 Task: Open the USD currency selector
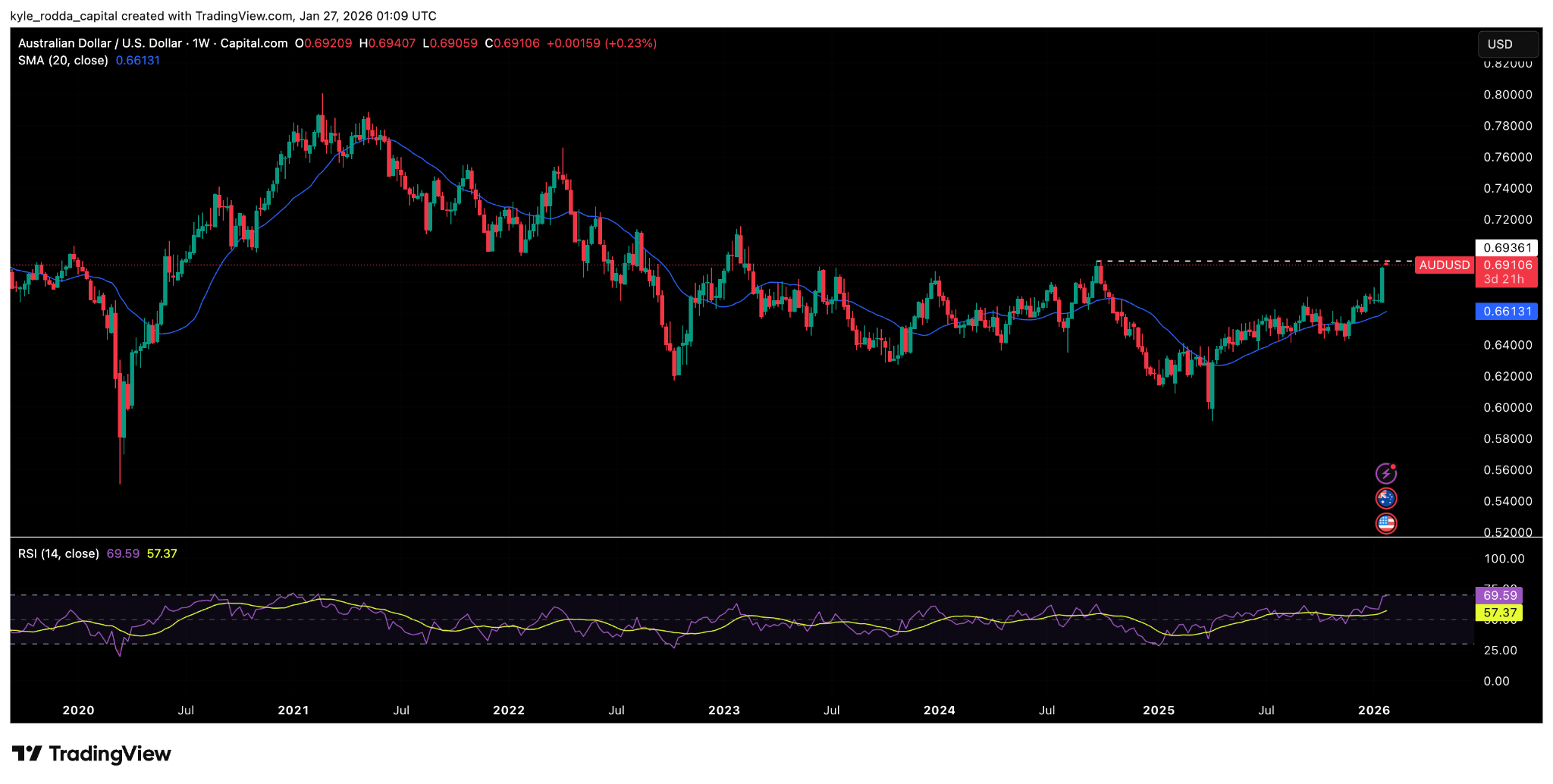(1508, 44)
